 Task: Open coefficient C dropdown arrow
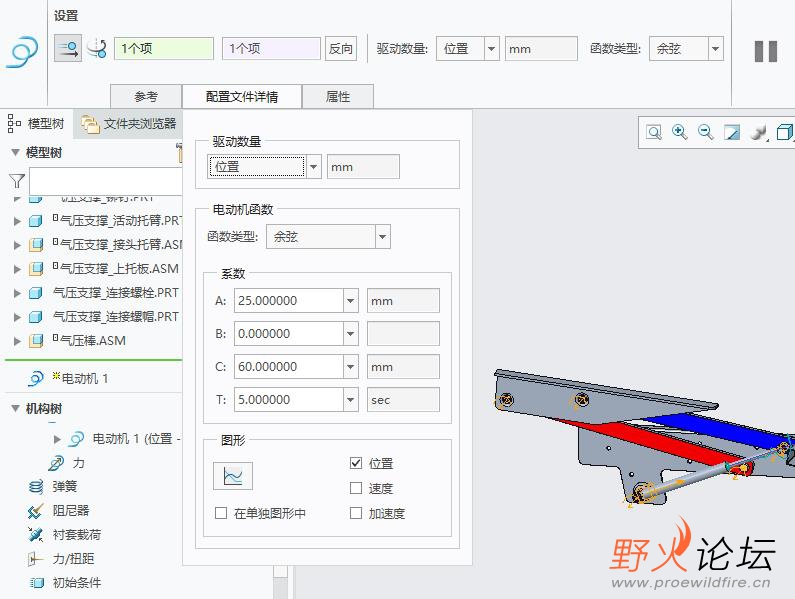[350, 366]
